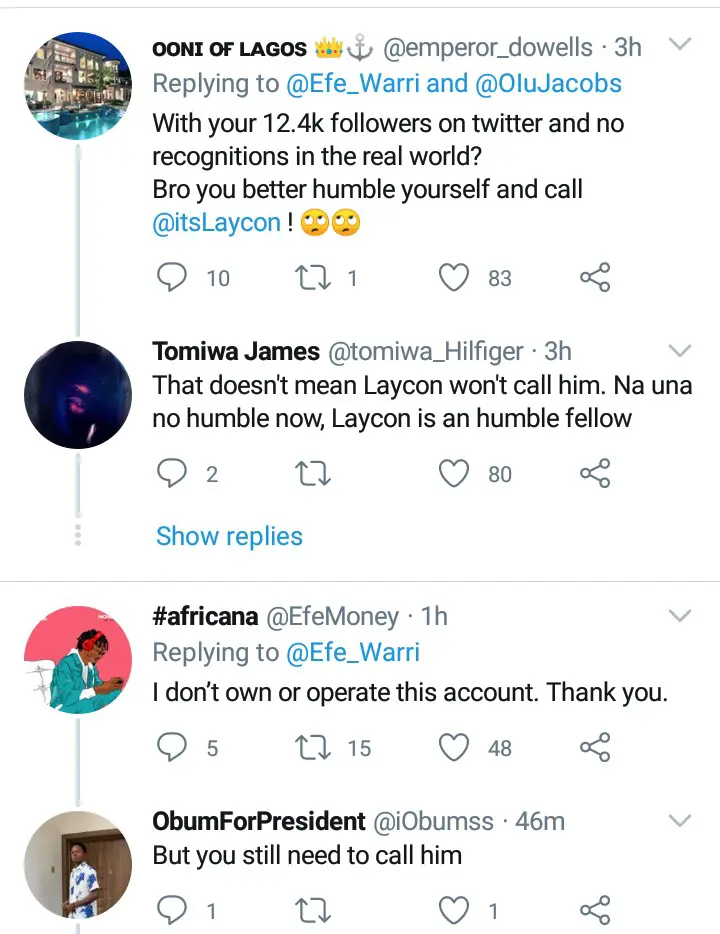Like Tomiwa James tweet
The height and width of the screenshot is (934, 720).
(455, 473)
